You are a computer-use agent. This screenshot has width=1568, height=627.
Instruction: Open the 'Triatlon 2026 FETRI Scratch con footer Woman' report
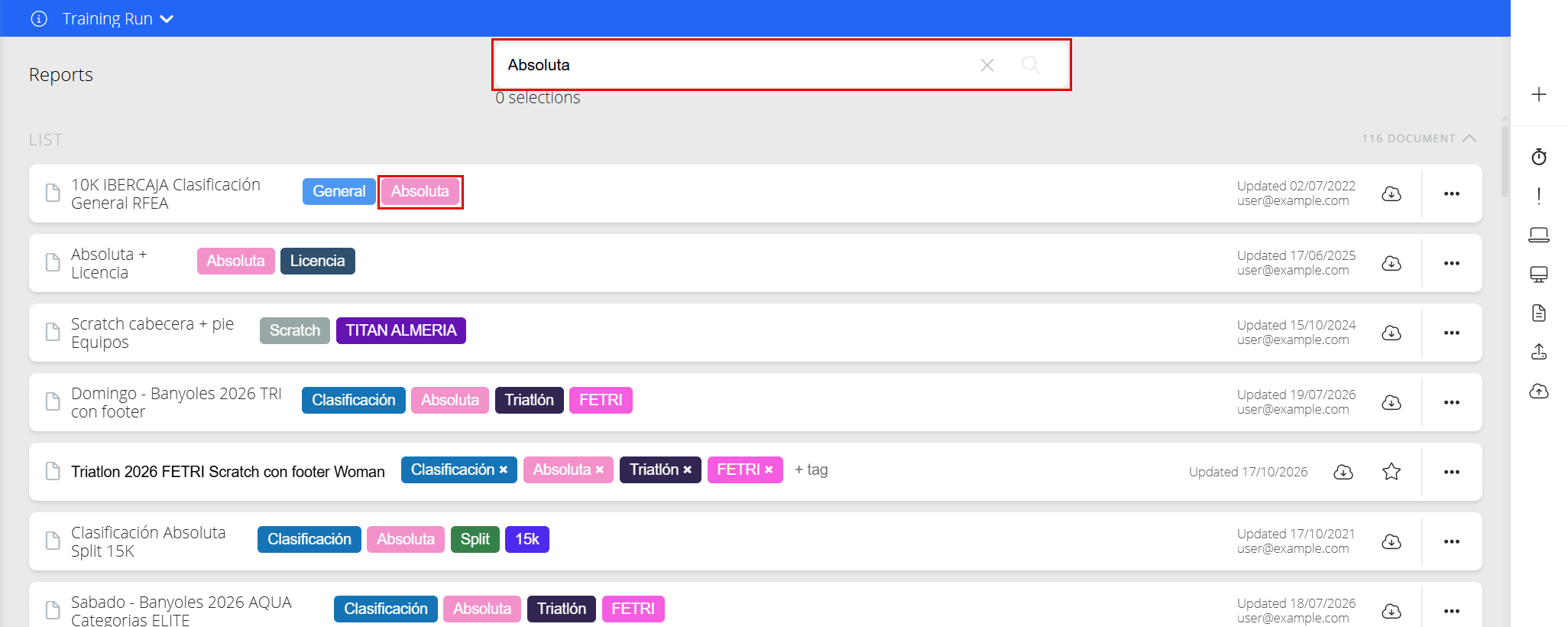pyautogui.click(x=228, y=472)
